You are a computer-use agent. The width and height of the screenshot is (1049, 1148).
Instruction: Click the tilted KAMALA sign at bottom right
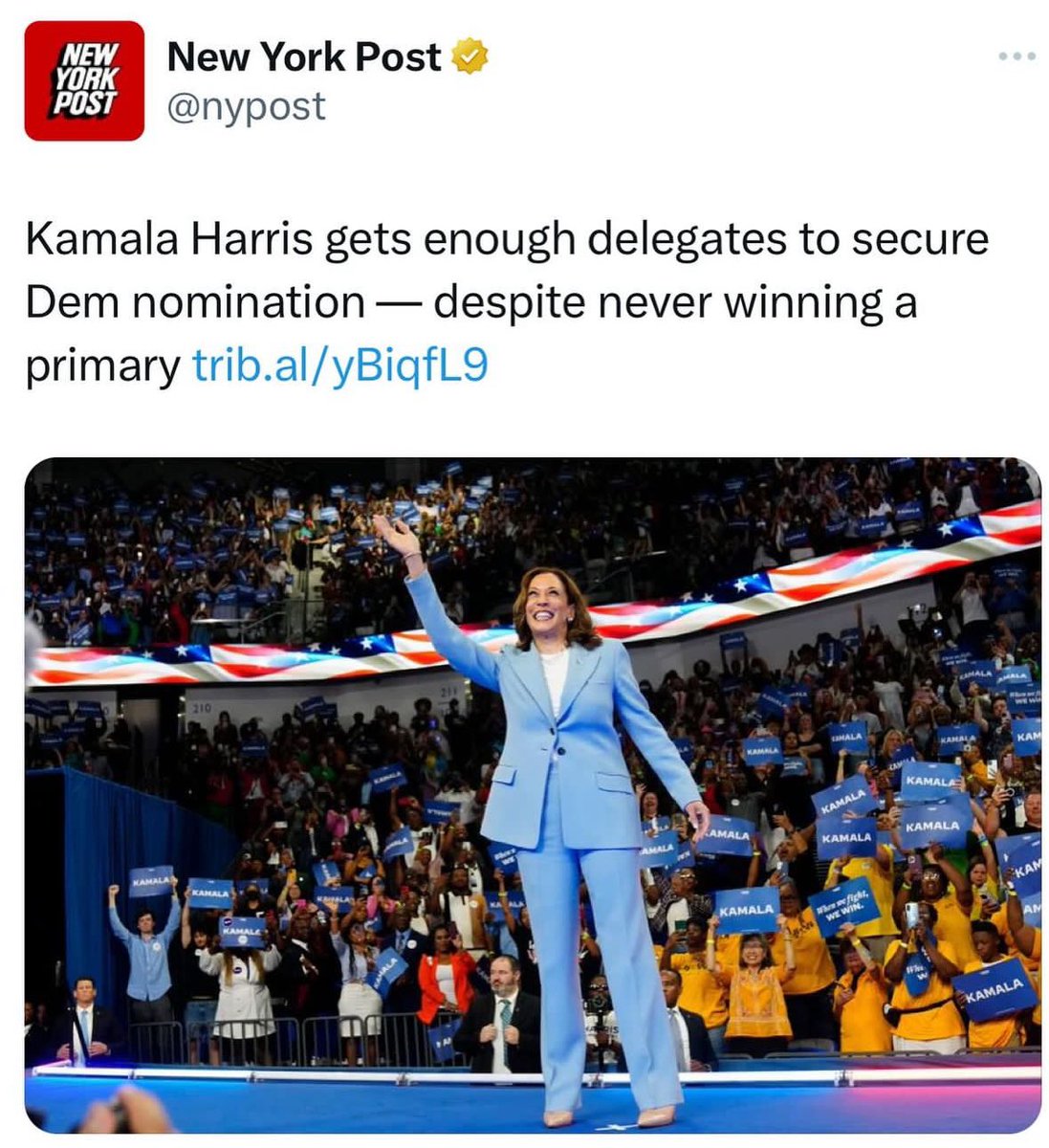(x=994, y=989)
